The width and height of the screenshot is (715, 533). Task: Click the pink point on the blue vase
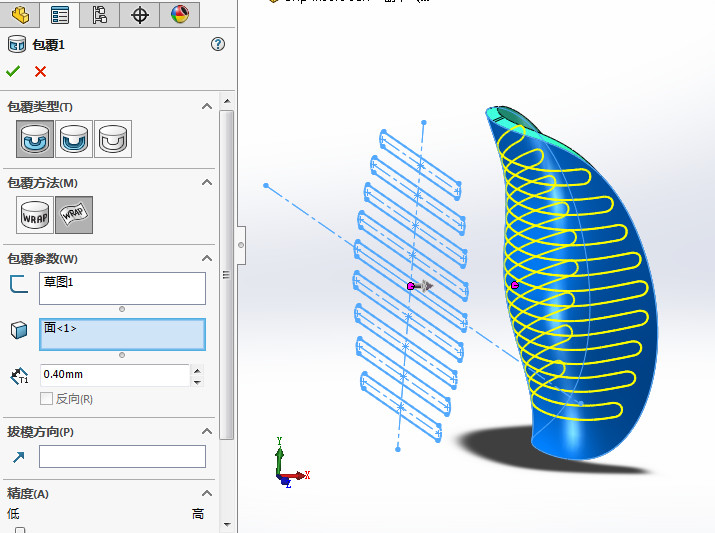point(515,285)
